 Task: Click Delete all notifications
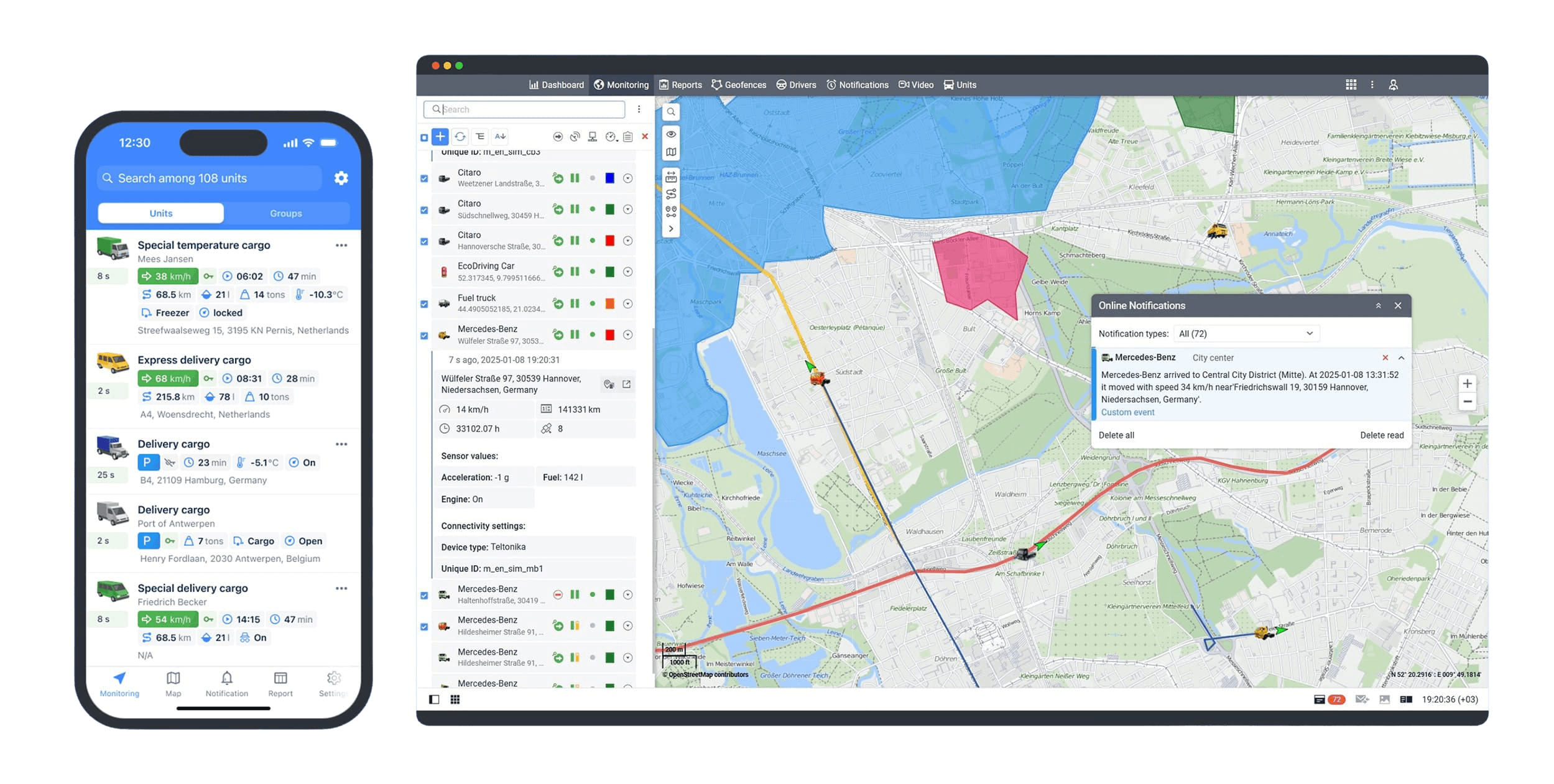click(x=1116, y=435)
